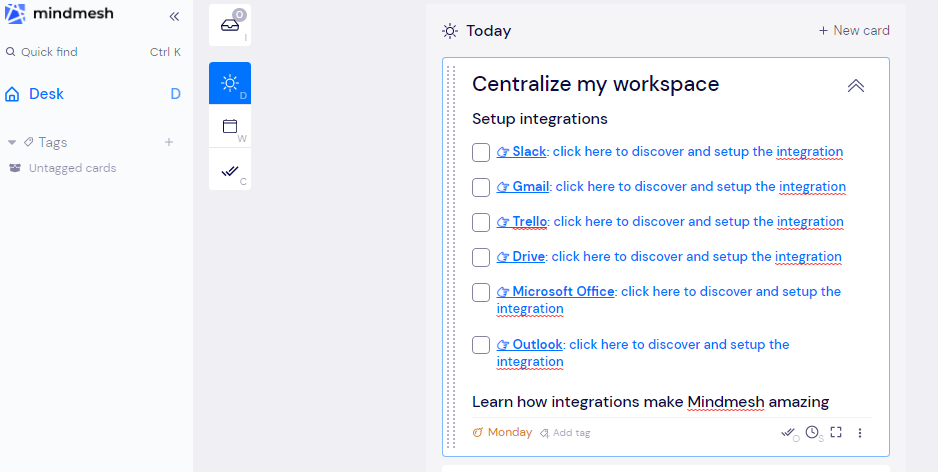
Task: Open the Week calendar view icon
Action: click(x=230, y=126)
